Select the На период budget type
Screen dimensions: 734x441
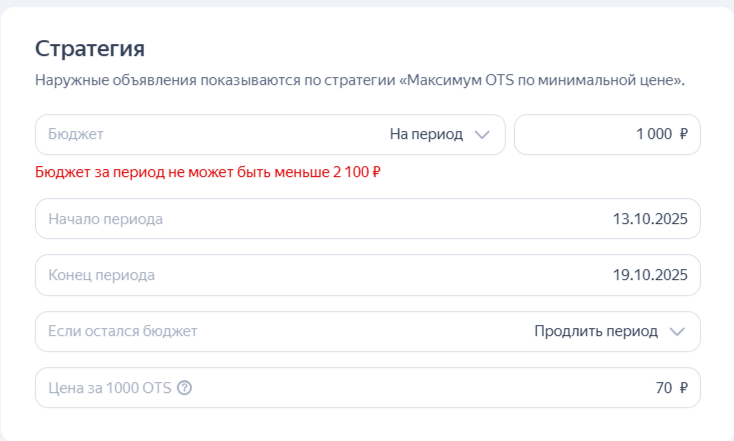[x=426, y=135]
